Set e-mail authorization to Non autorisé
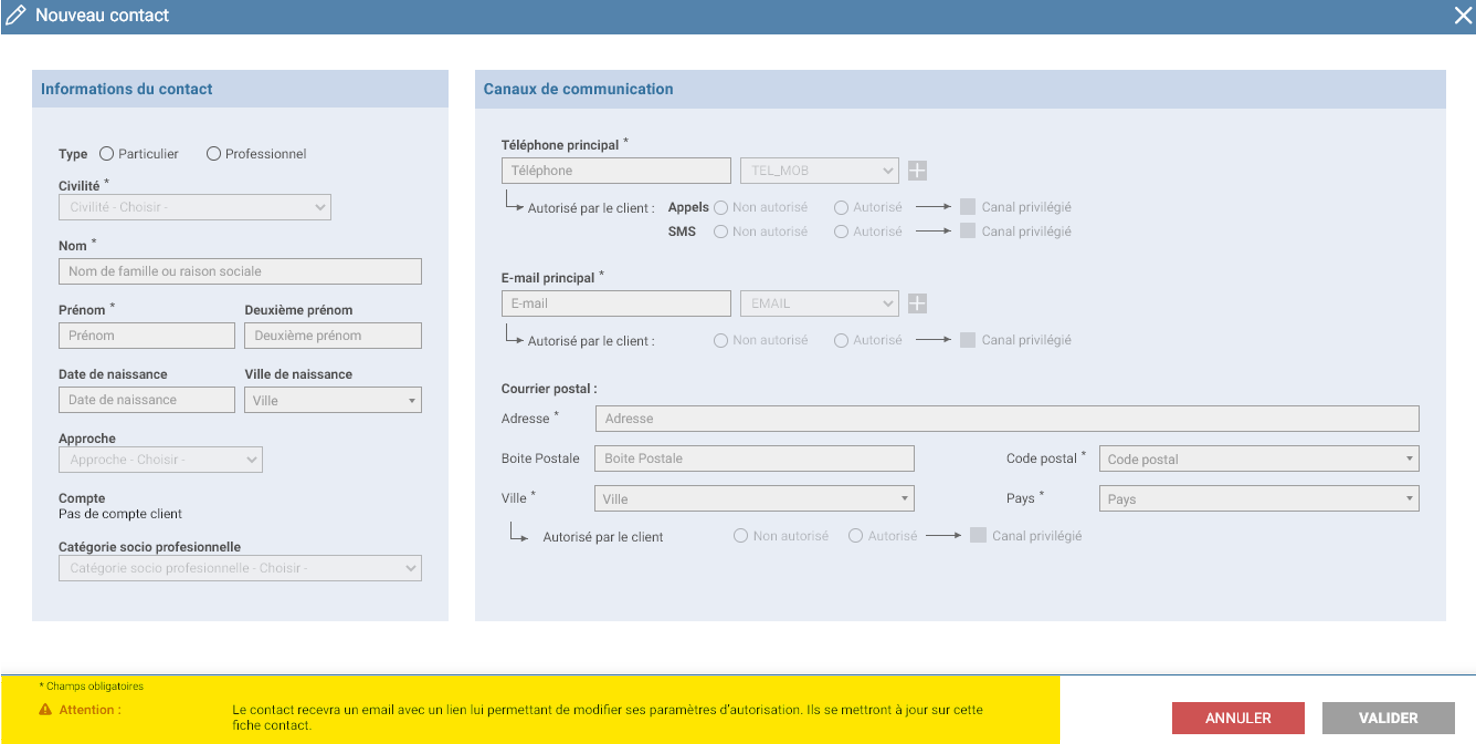 tap(720, 340)
